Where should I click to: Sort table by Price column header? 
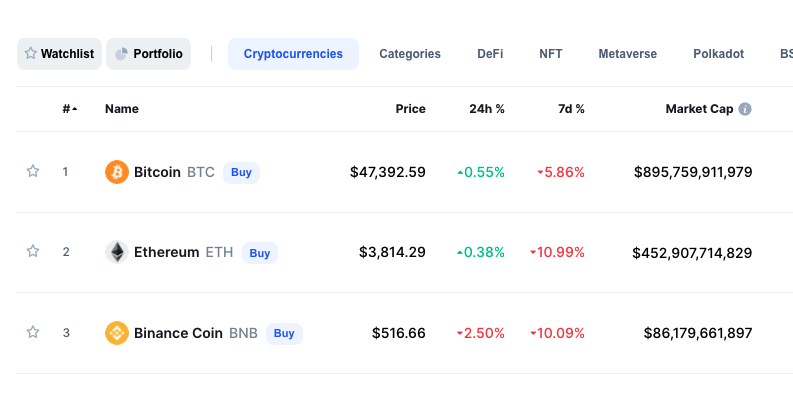411,109
